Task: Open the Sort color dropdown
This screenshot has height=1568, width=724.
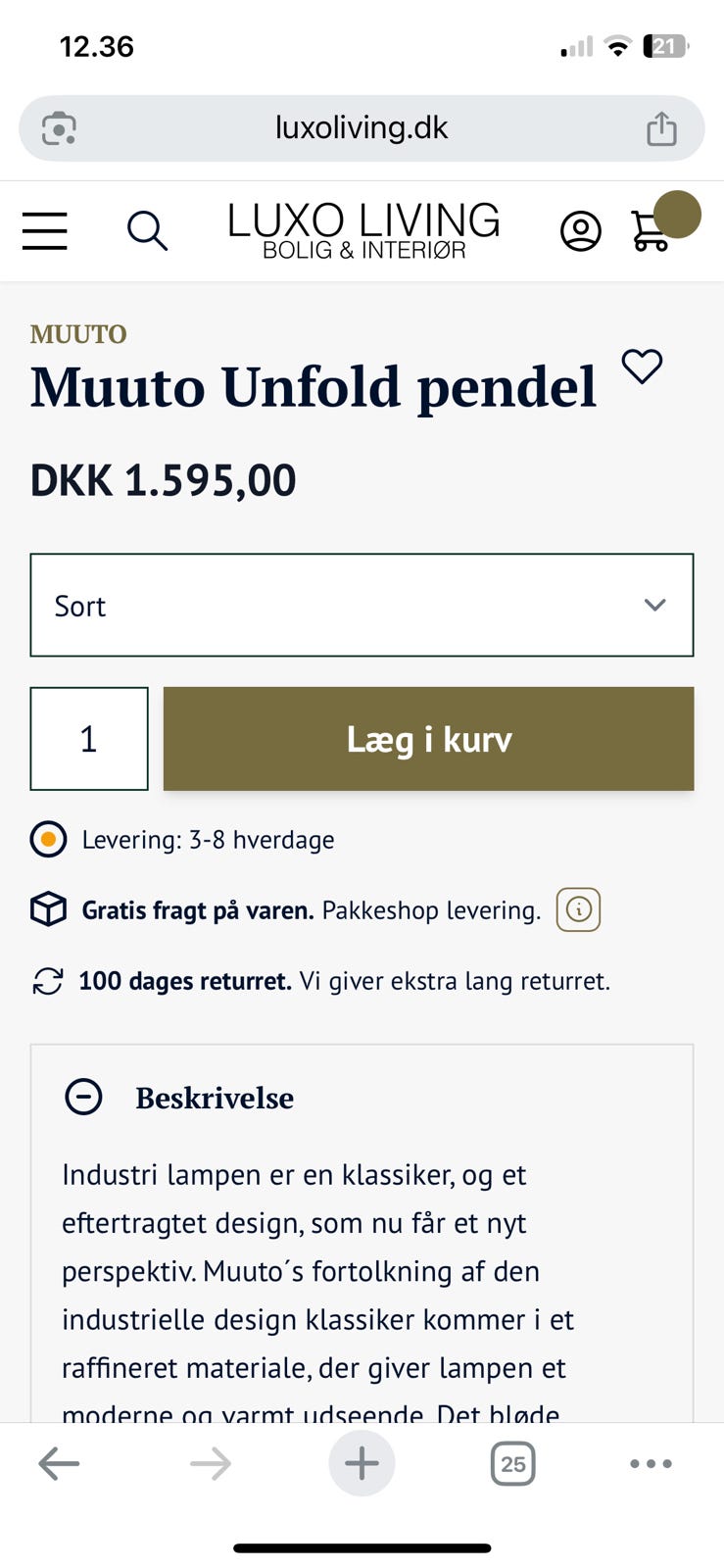Action: [x=362, y=606]
